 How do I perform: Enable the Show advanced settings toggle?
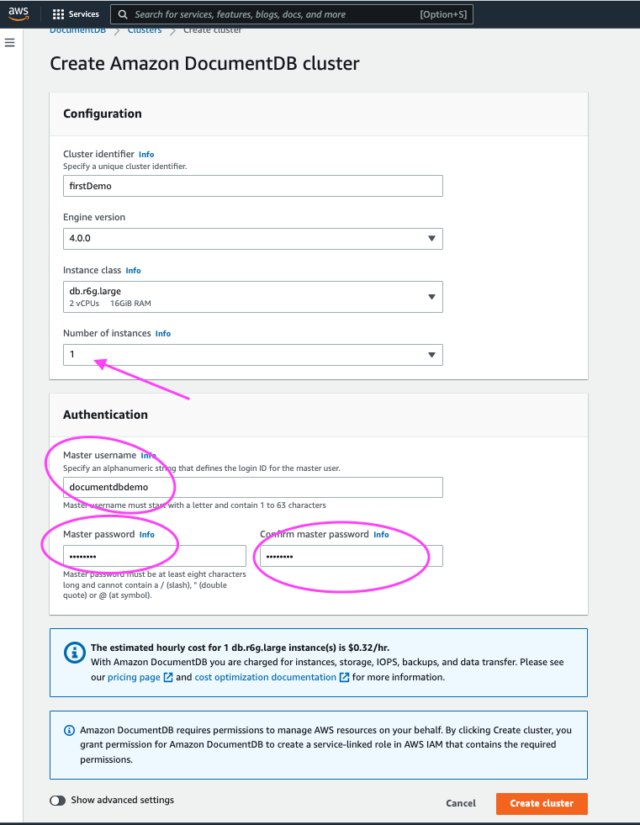(57, 800)
